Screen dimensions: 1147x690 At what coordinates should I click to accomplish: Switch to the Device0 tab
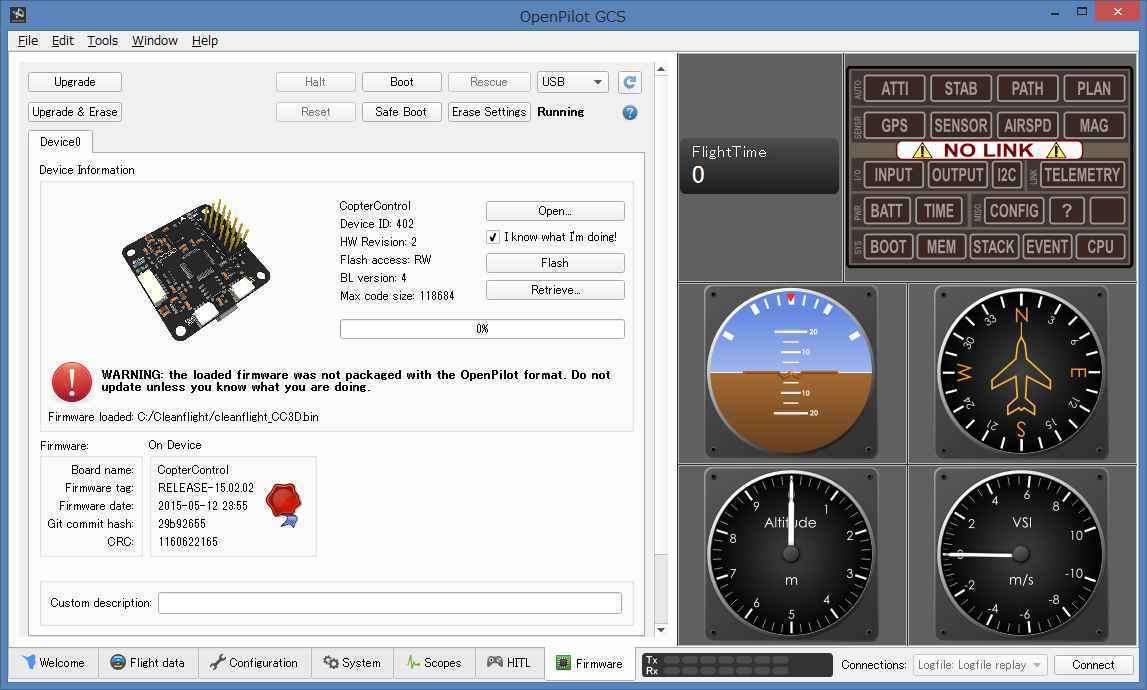pos(60,141)
